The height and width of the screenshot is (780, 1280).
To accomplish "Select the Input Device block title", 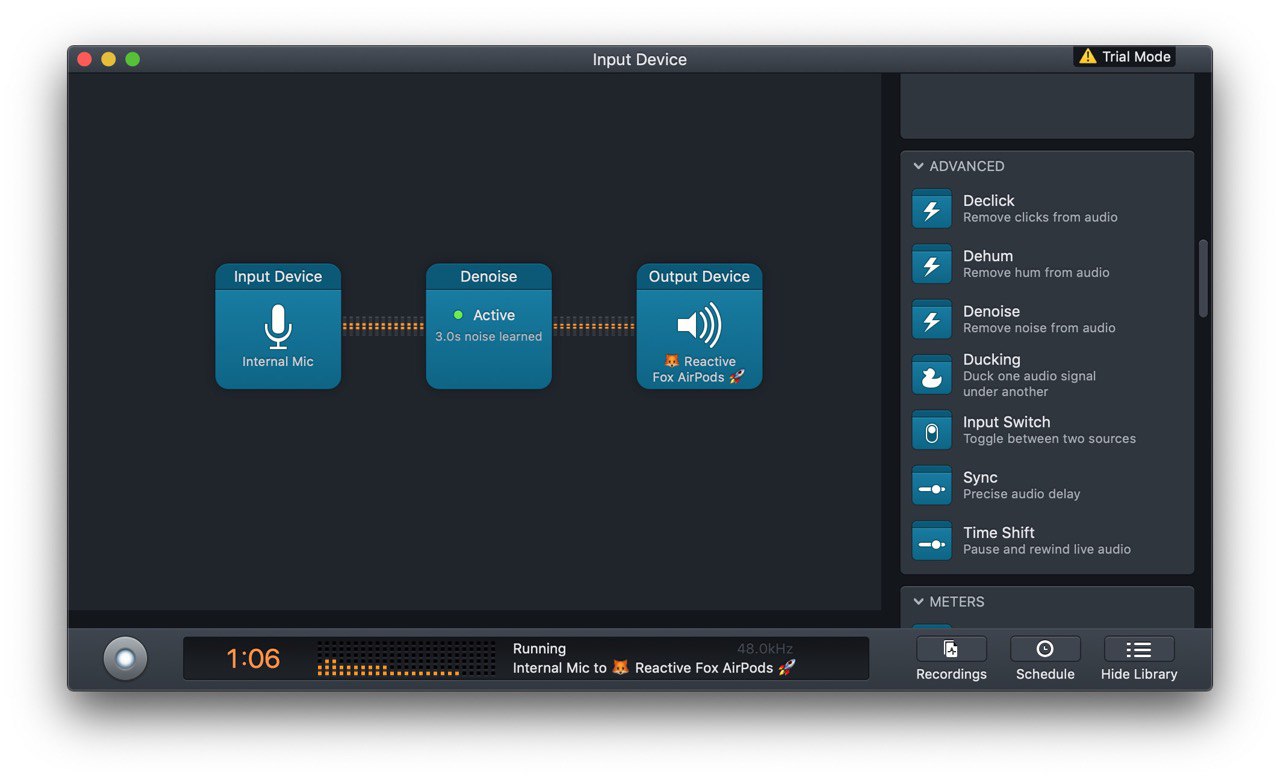I will [x=278, y=277].
